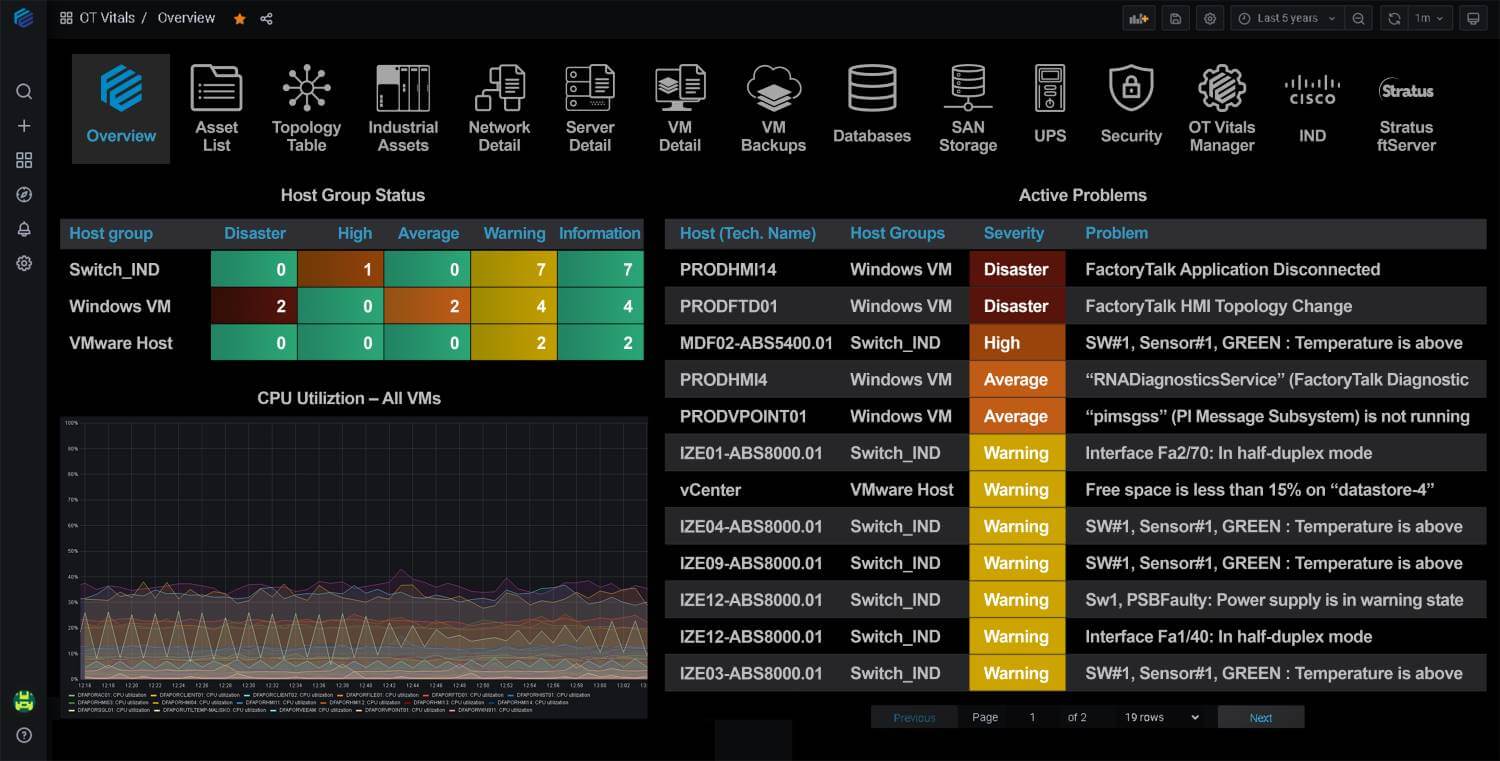Click the search icon in sidebar
This screenshot has height=761, width=1500.
tap(24, 92)
